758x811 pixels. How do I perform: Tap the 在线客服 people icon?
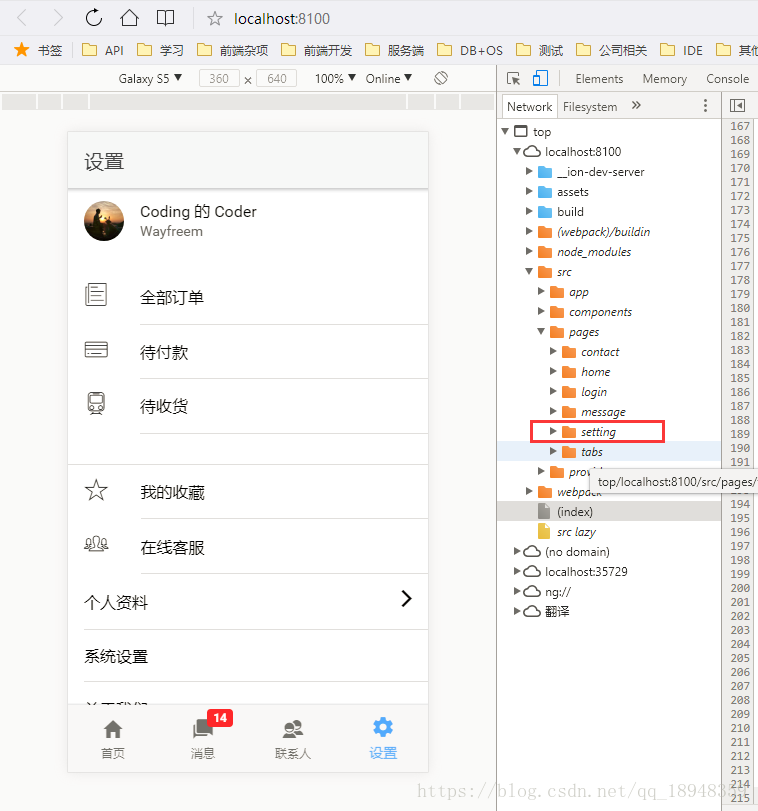[96, 544]
